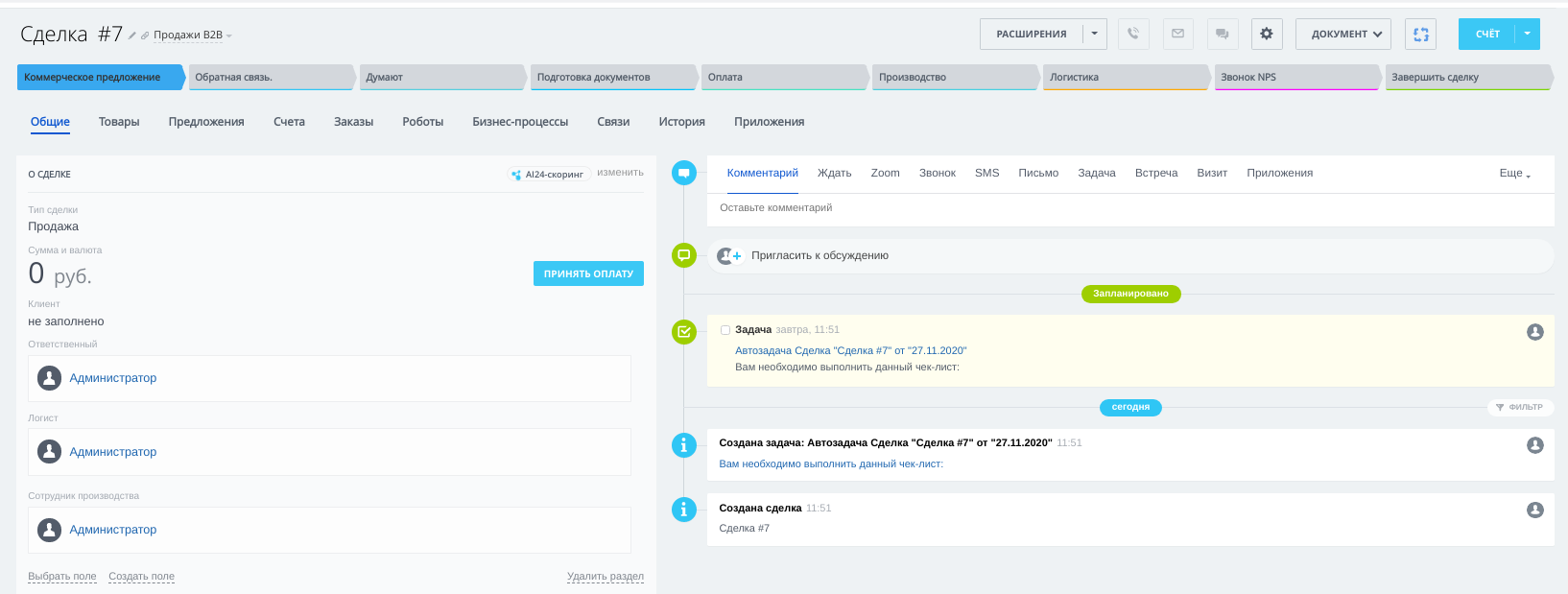Click the chain link icon near title
Screen dimensions: 1568x594
(x=145, y=36)
